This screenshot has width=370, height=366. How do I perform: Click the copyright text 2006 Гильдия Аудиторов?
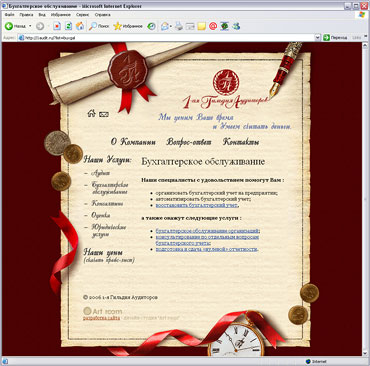click(120, 297)
